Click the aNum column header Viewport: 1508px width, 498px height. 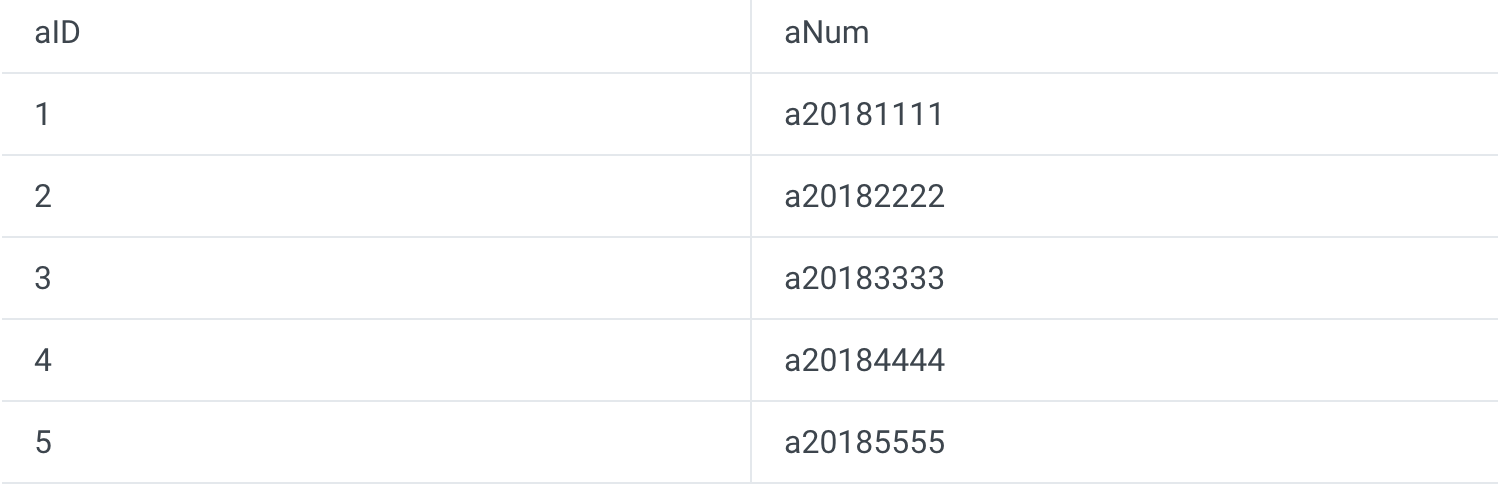click(826, 33)
